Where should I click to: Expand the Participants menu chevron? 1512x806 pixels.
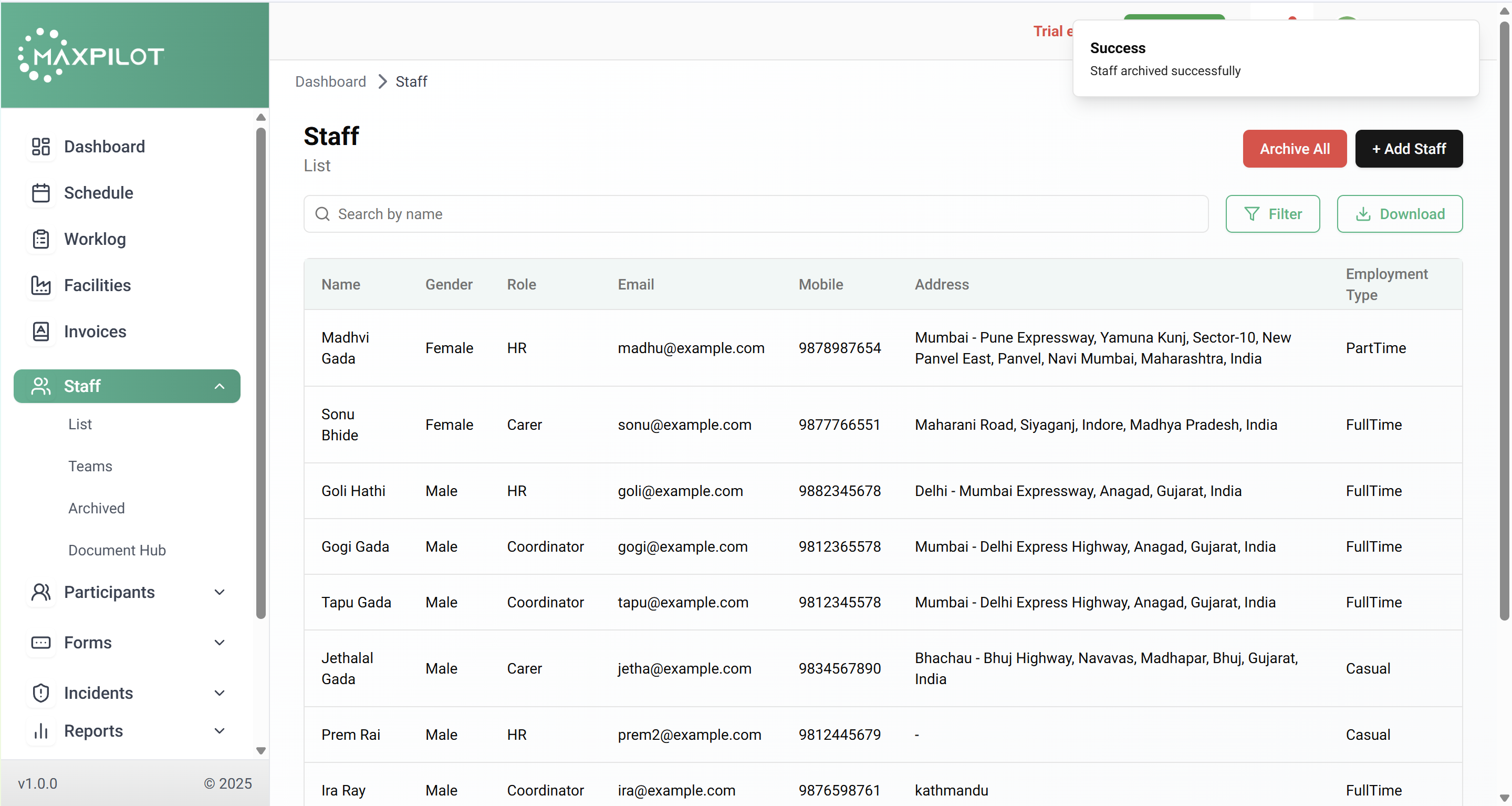[x=219, y=592]
